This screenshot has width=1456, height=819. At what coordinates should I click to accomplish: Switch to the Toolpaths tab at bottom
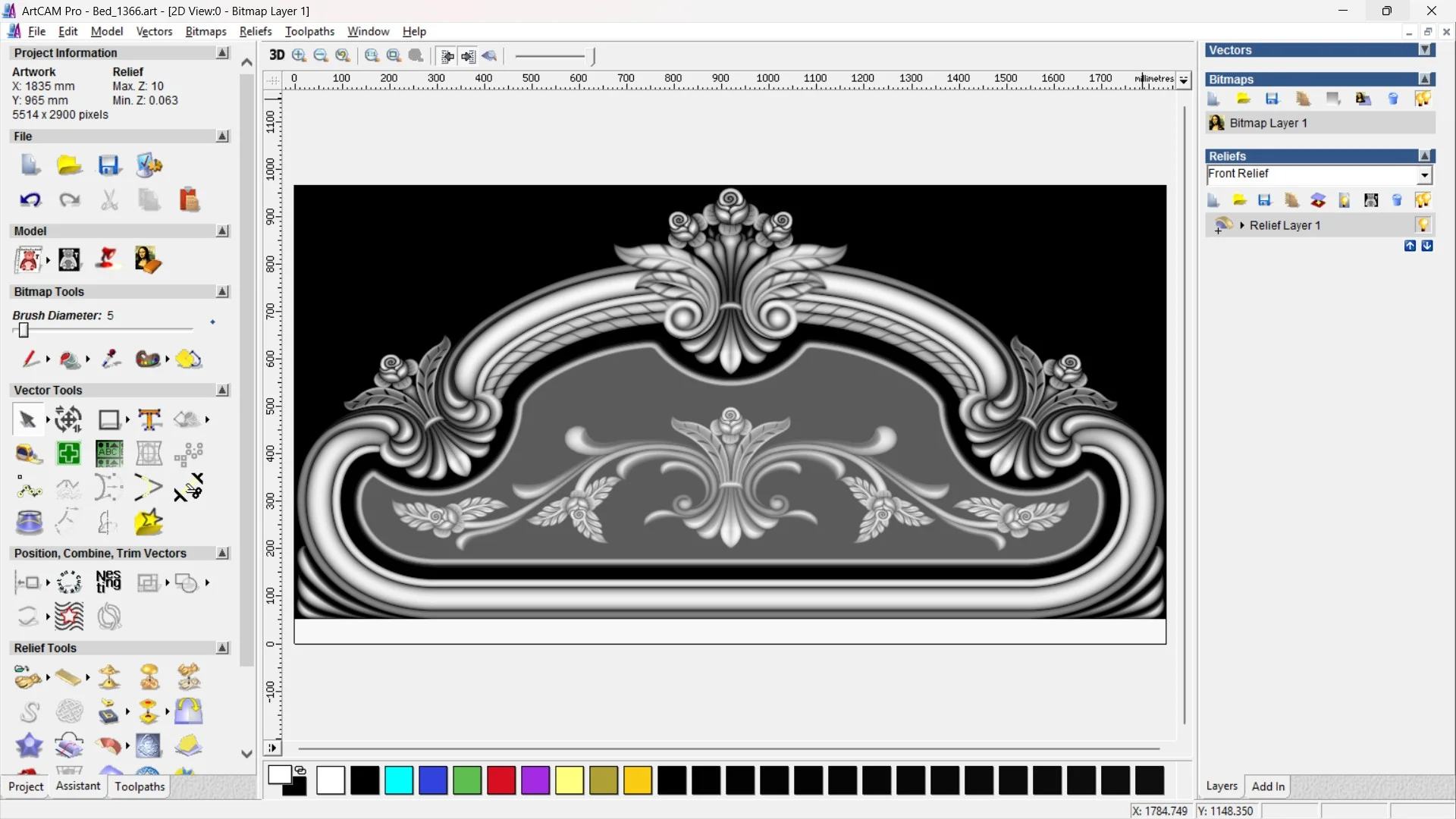point(140,786)
